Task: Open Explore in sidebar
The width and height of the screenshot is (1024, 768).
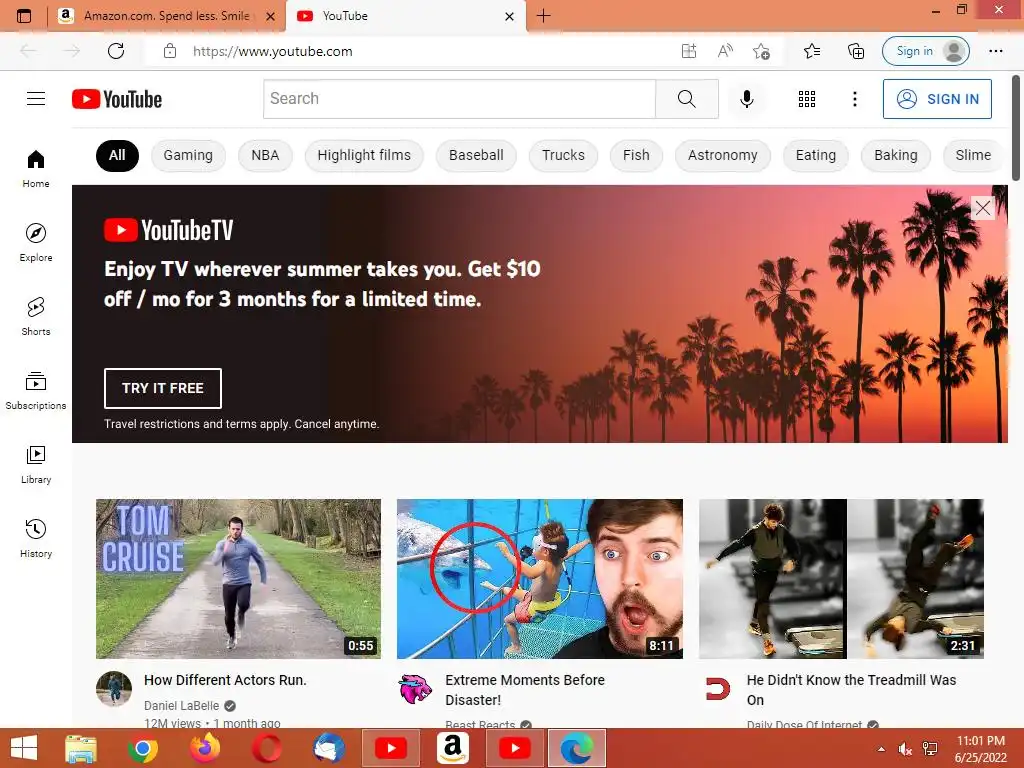Action: 36,242
